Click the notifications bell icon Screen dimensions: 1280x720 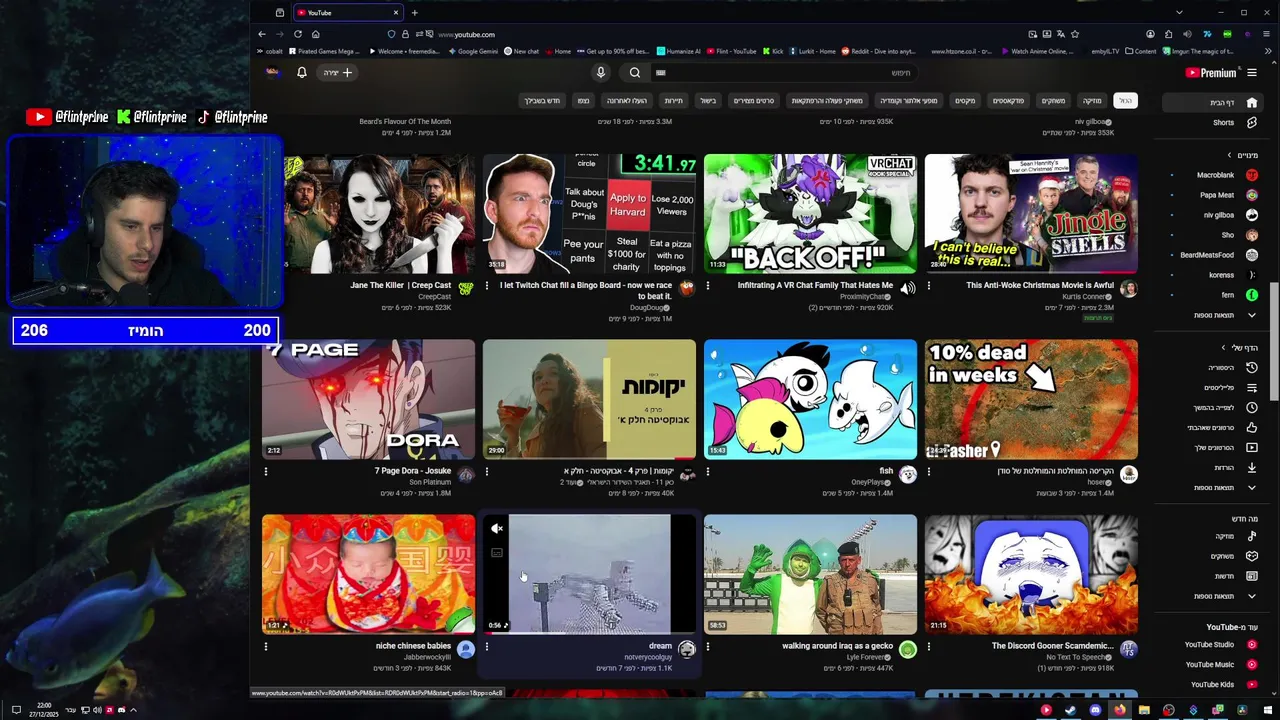coord(301,72)
